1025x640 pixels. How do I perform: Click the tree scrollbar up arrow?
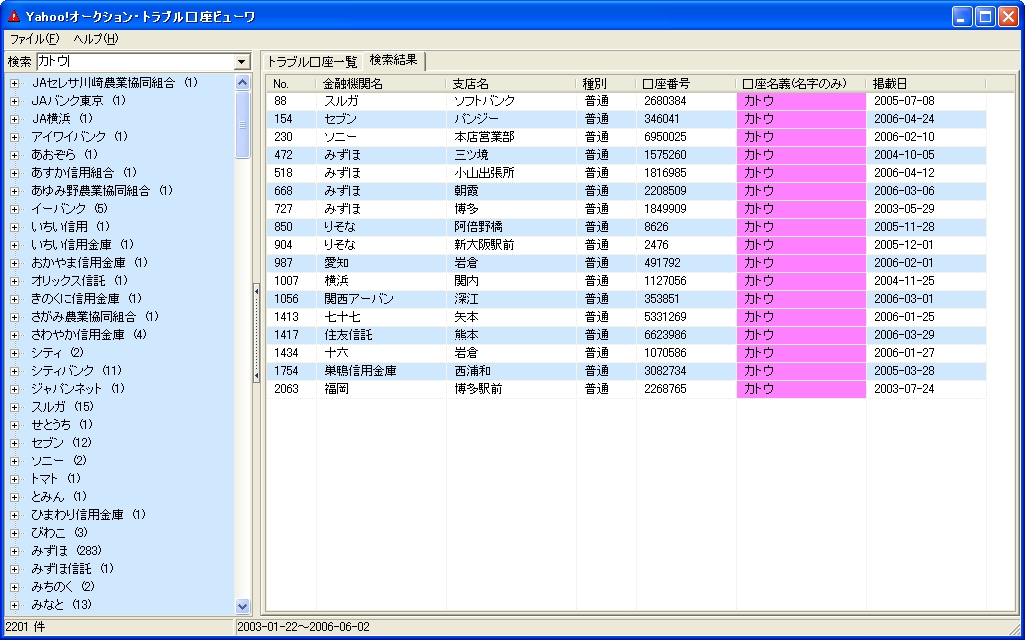click(243, 82)
